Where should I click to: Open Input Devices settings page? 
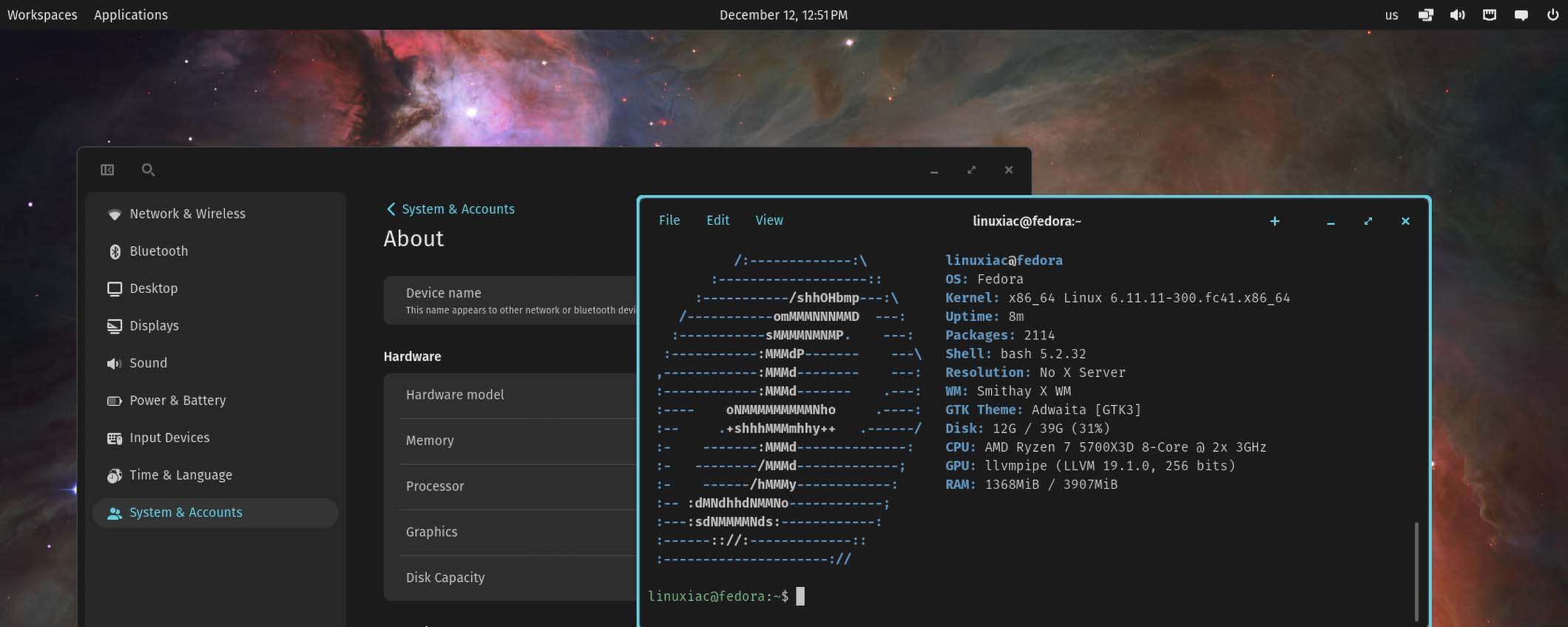[x=215, y=438]
